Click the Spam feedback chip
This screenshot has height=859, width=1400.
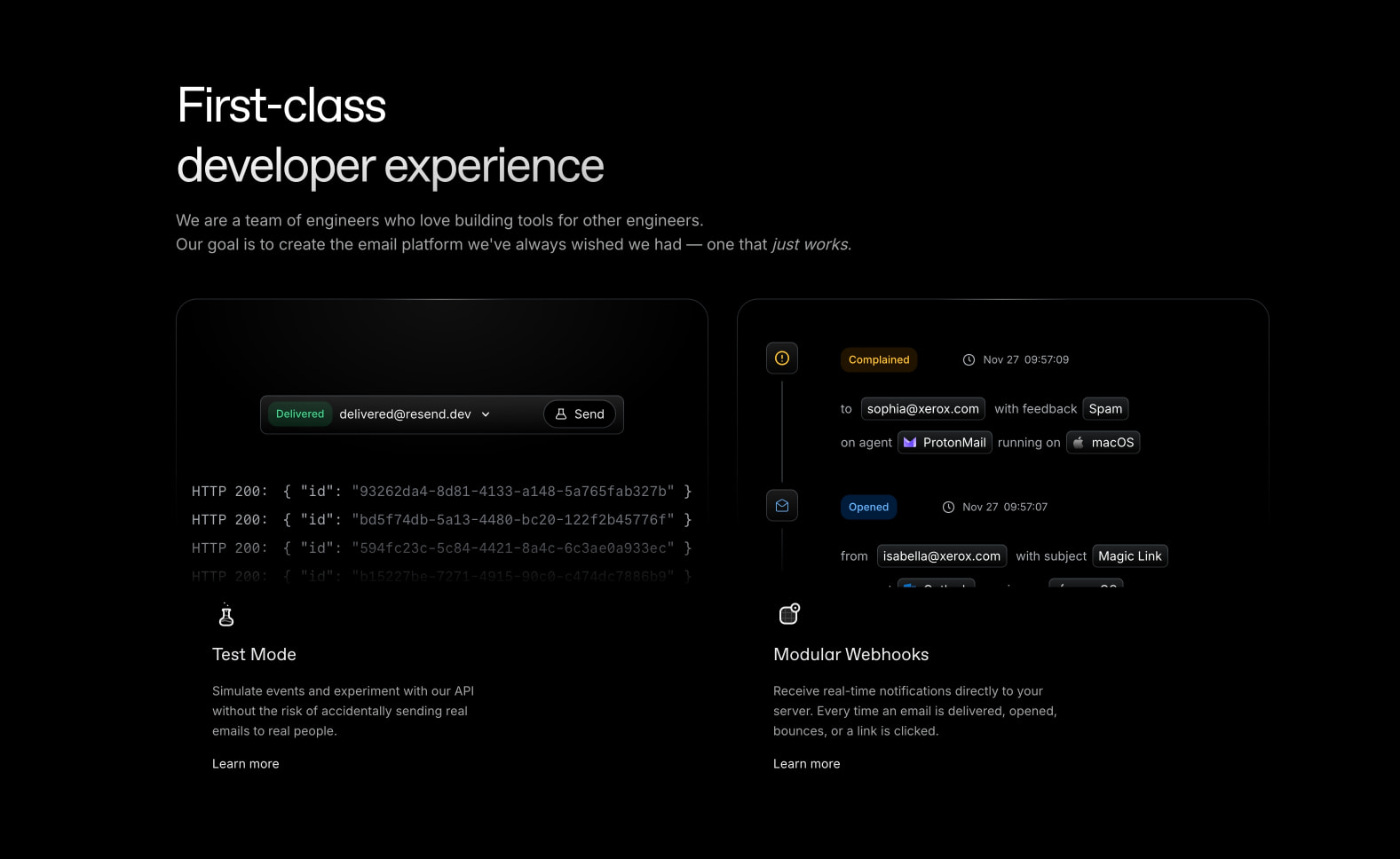1105,409
